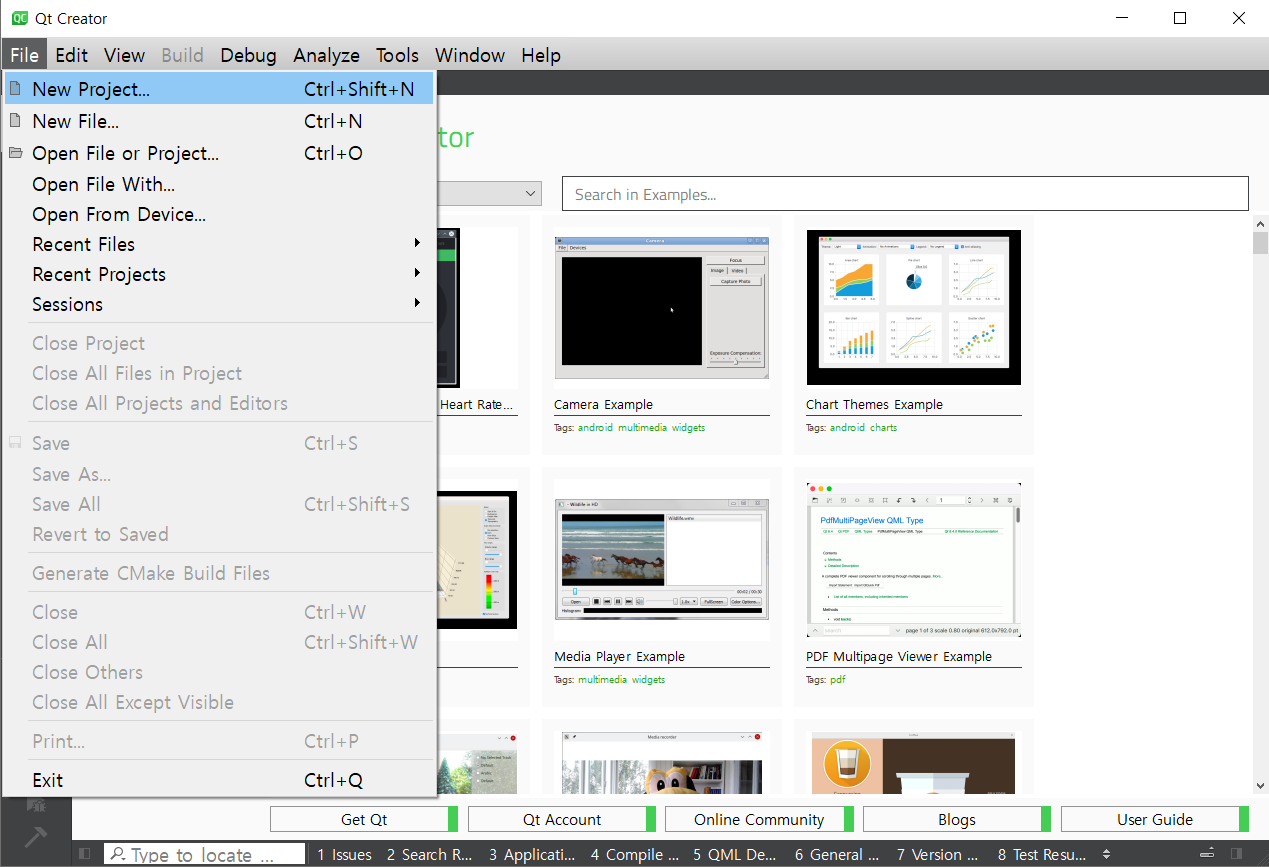Choose Exit from the File menu
The height and width of the screenshot is (867, 1269).
pos(219,780)
